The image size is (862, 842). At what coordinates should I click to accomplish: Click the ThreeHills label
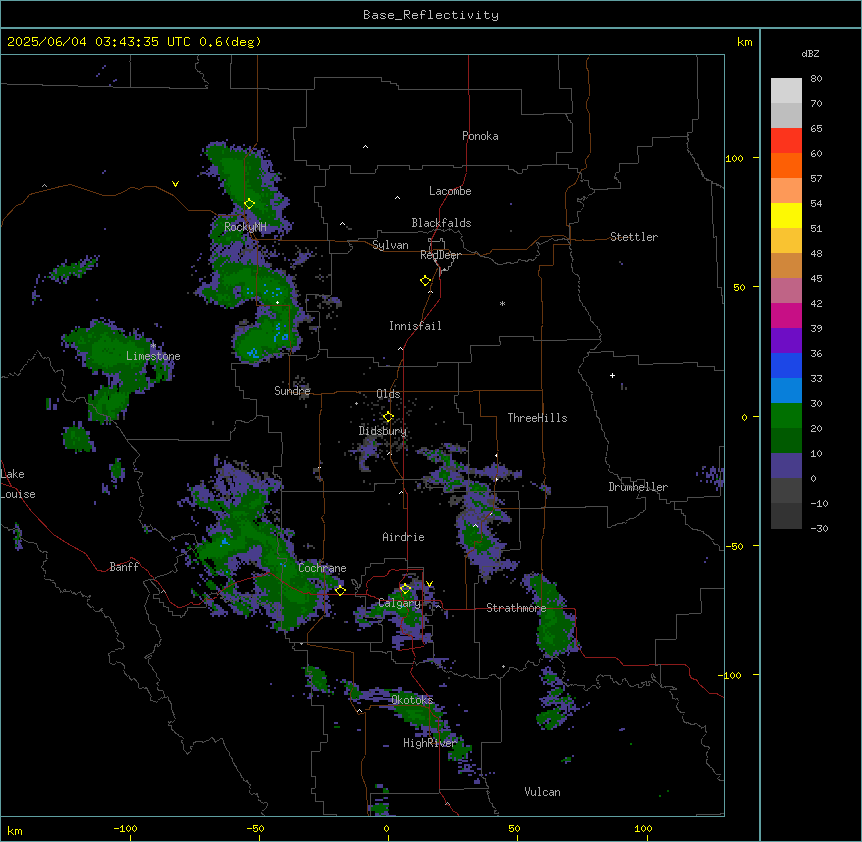pos(537,418)
